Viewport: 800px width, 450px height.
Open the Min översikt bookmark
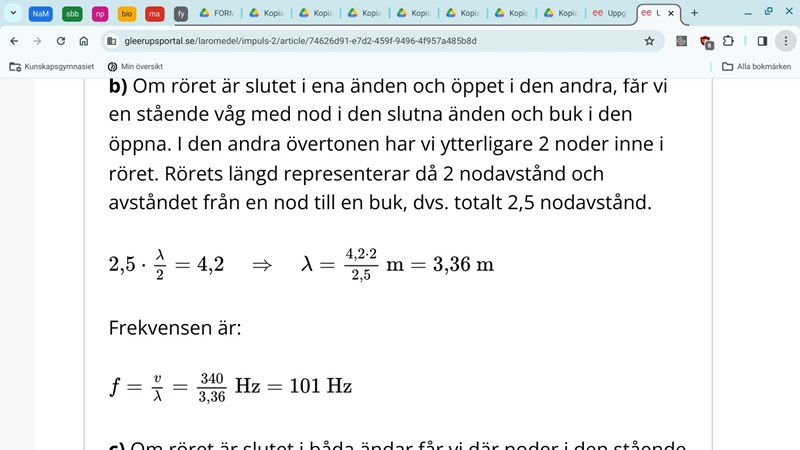[x=135, y=66]
